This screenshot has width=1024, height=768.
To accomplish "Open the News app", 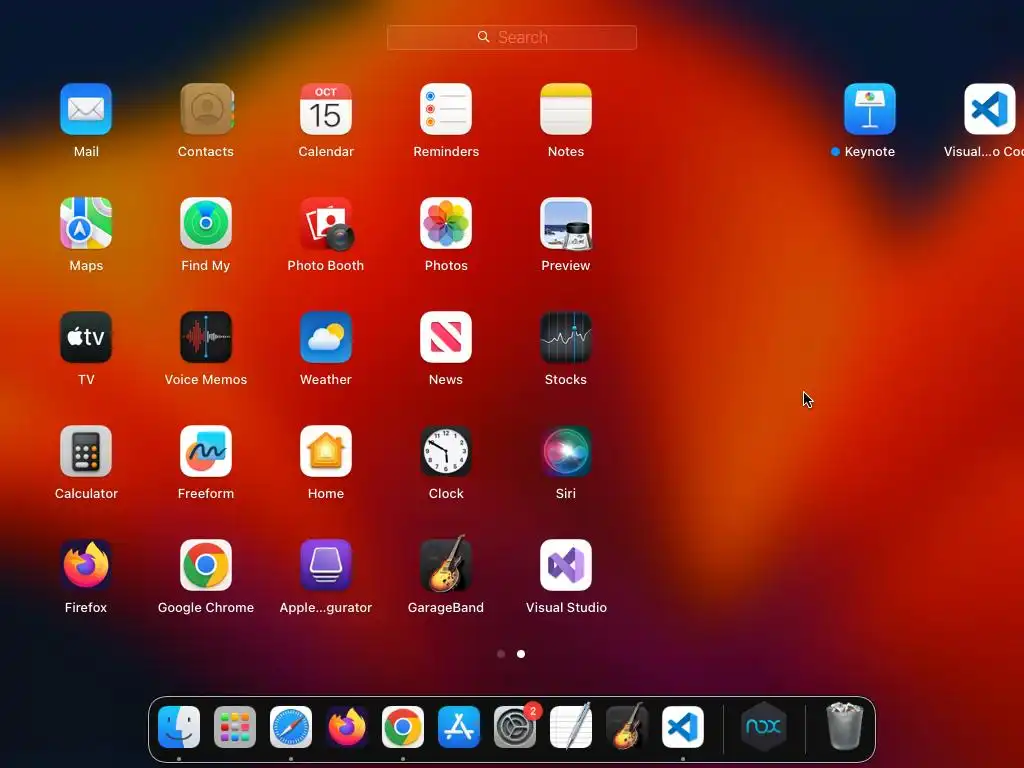I will tap(446, 337).
